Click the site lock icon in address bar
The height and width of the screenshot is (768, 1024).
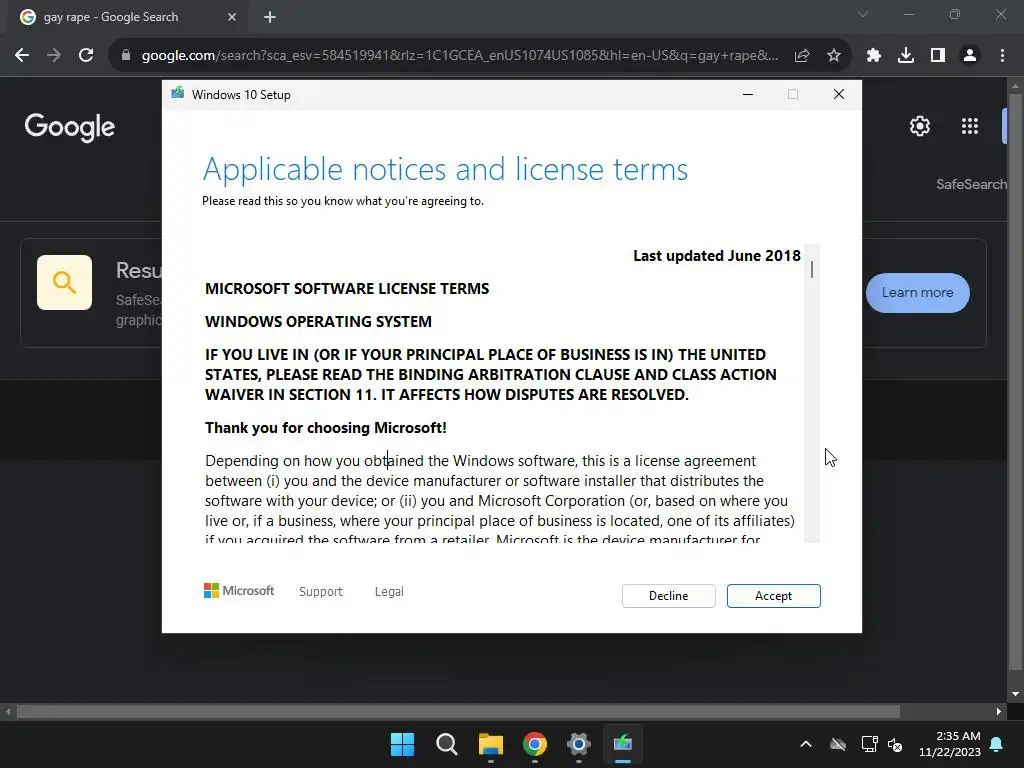[126, 56]
